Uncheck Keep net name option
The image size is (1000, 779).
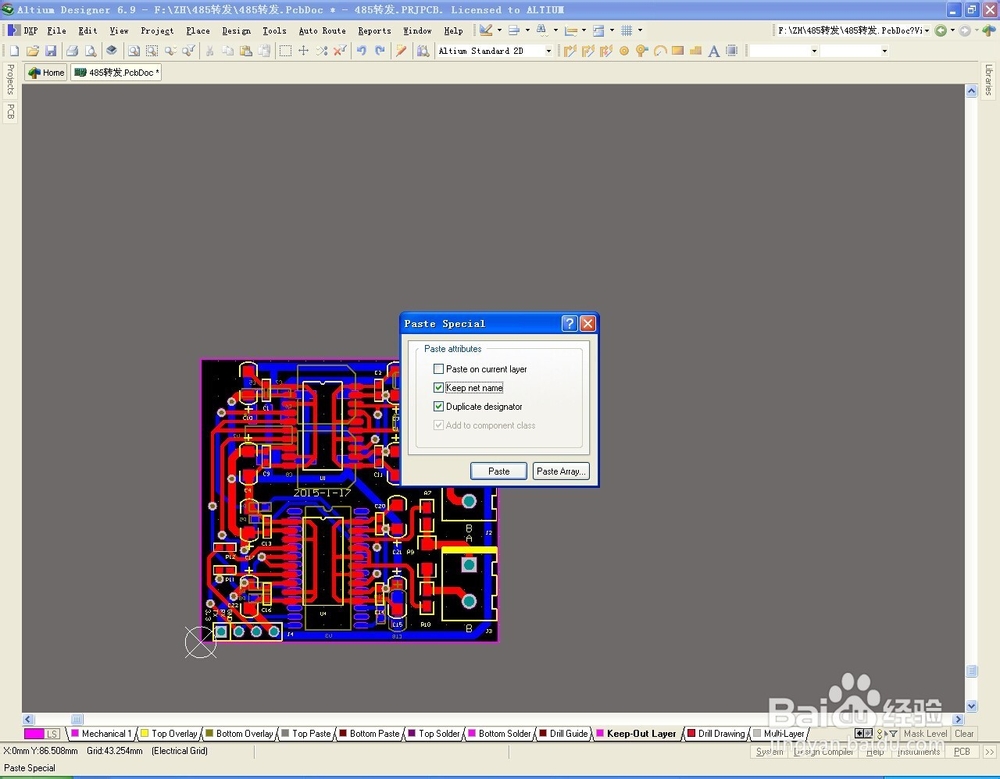coord(438,387)
